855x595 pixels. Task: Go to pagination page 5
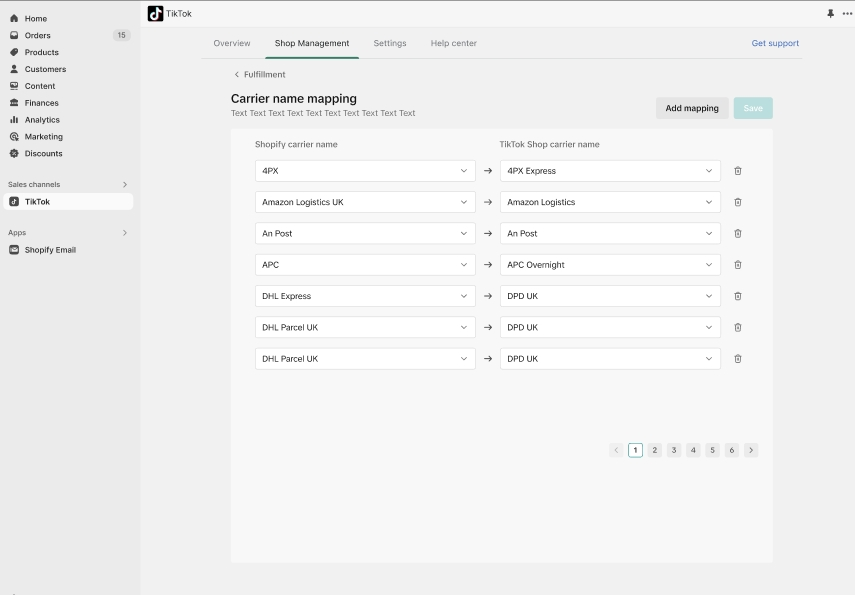click(x=712, y=450)
